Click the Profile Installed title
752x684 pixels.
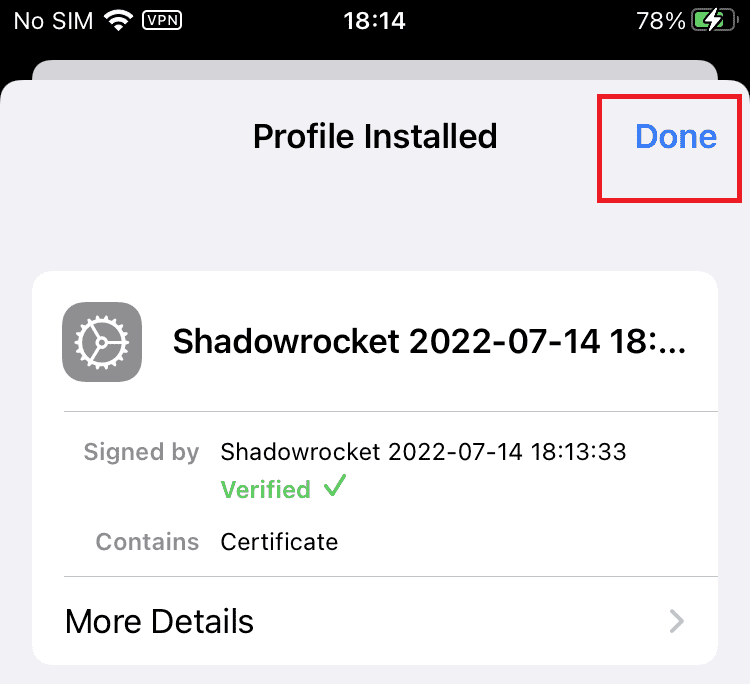pos(375,136)
